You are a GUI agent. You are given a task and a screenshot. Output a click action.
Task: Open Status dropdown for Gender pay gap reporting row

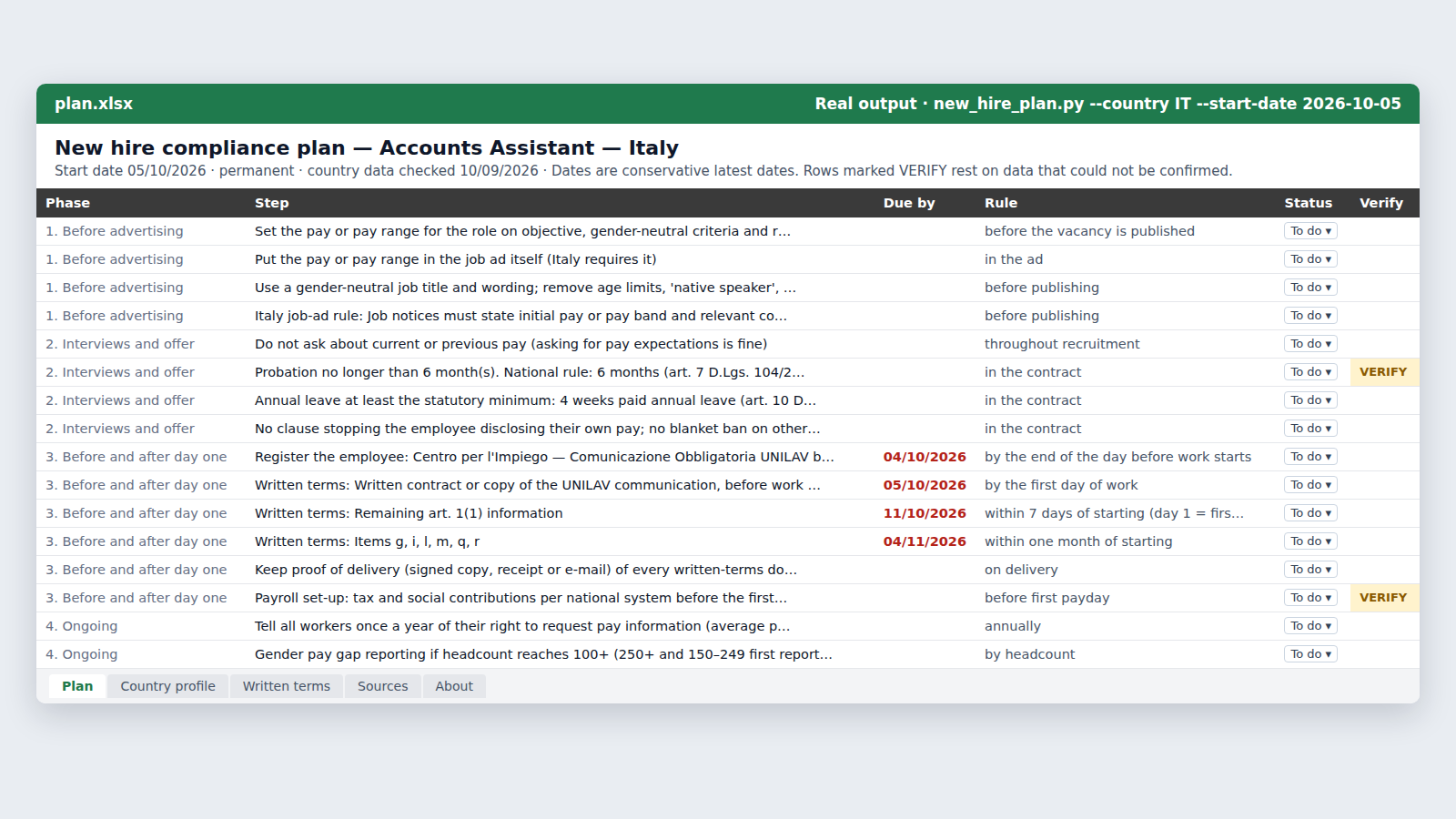pyautogui.click(x=1310, y=654)
